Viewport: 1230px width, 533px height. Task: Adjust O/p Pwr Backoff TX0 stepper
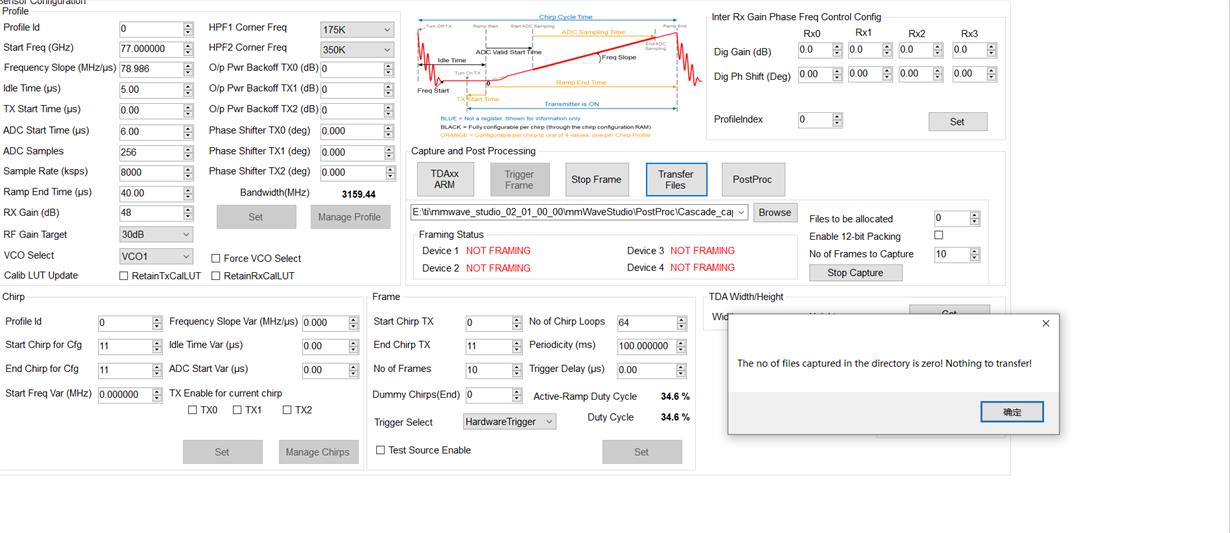tap(389, 69)
